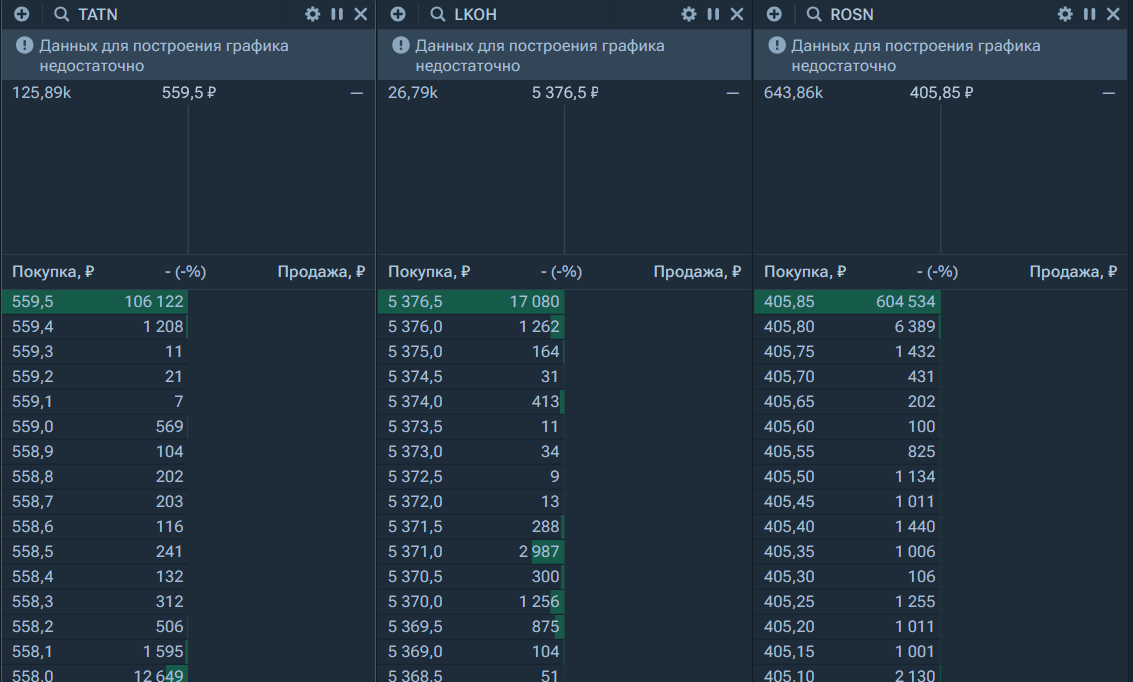Click the - (-%) header in ROSN panel
Image resolution: width=1133 pixels, height=682 pixels.
point(937,272)
